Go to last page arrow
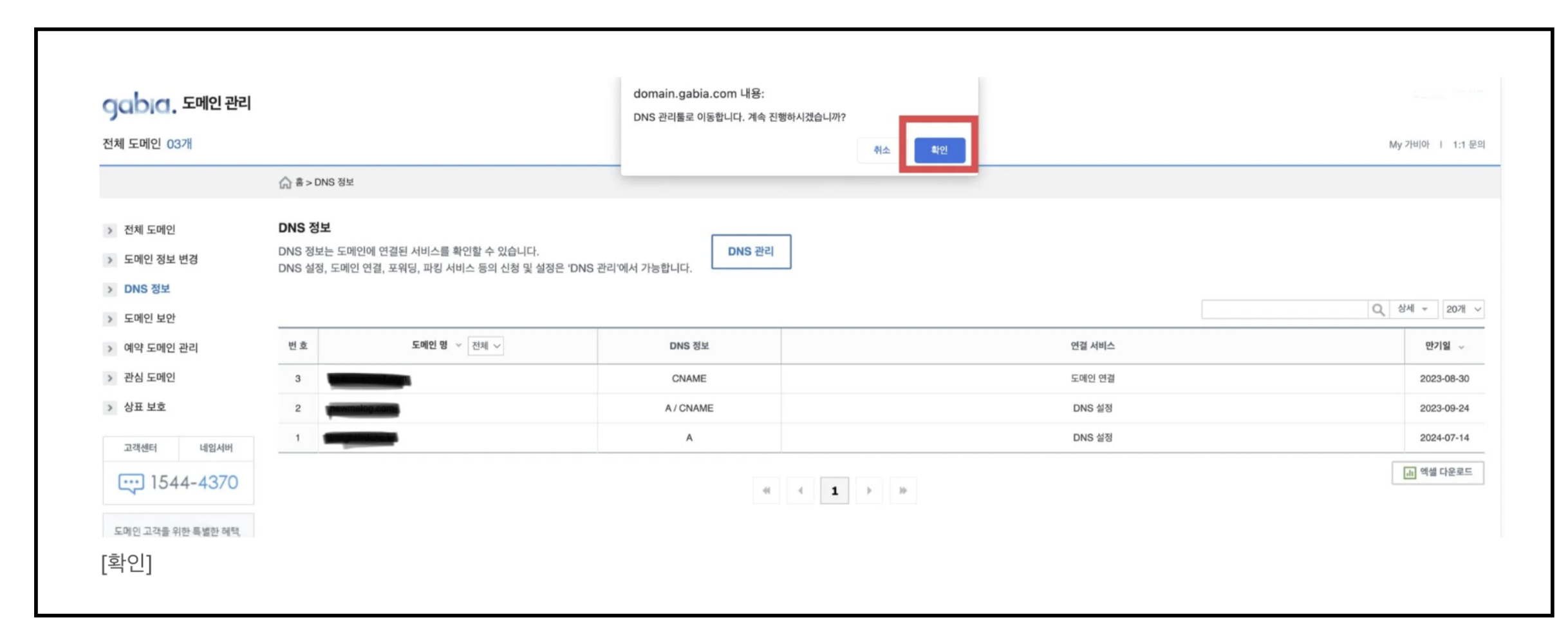The width and height of the screenshot is (1568, 644). [903, 491]
